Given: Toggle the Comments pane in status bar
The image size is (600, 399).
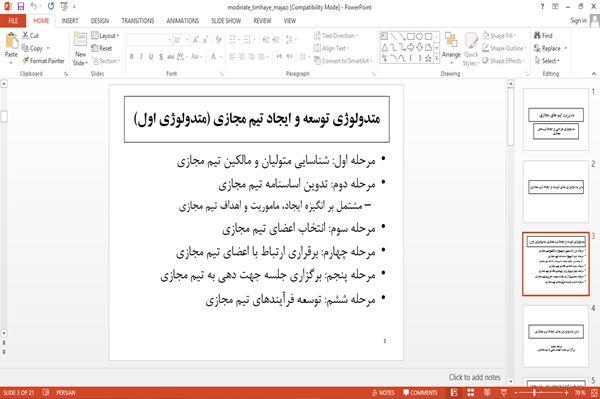Looking at the screenshot, I should tap(420, 392).
